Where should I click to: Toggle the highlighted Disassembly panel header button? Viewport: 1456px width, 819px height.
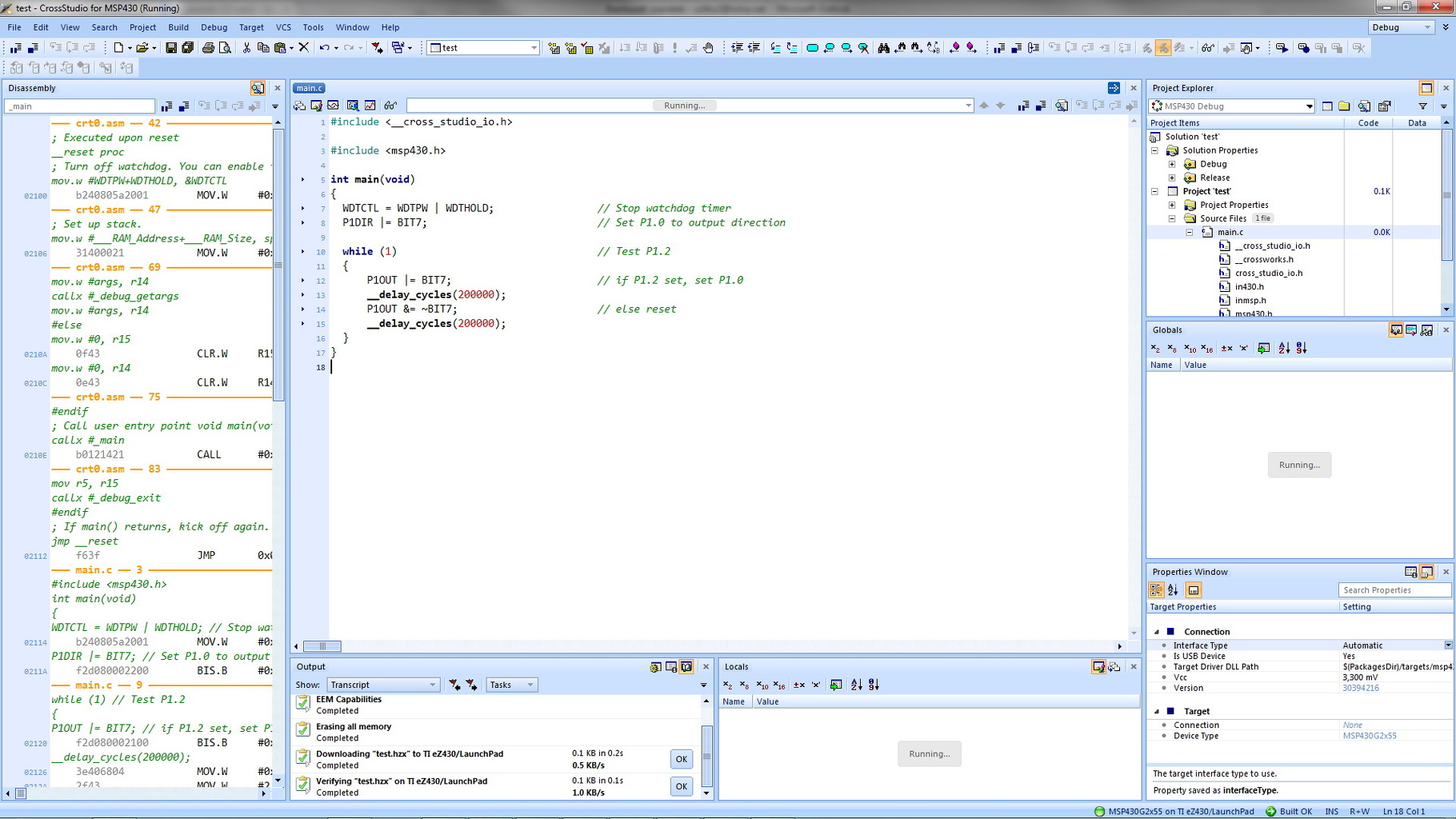click(258, 88)
